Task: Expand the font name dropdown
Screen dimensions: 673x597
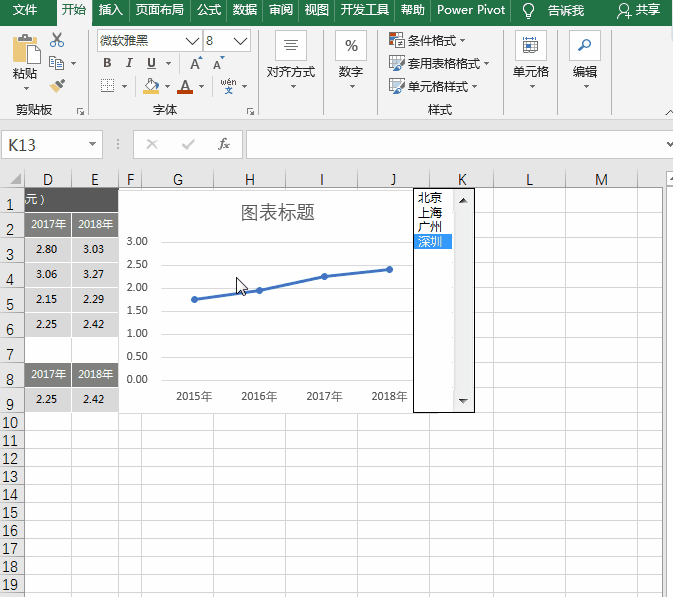Action: click(192, 41)
